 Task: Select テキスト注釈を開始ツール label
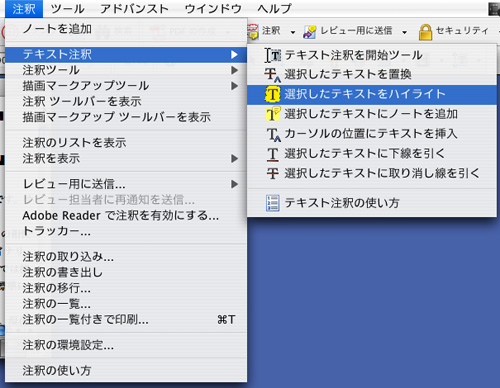point(353,55)
